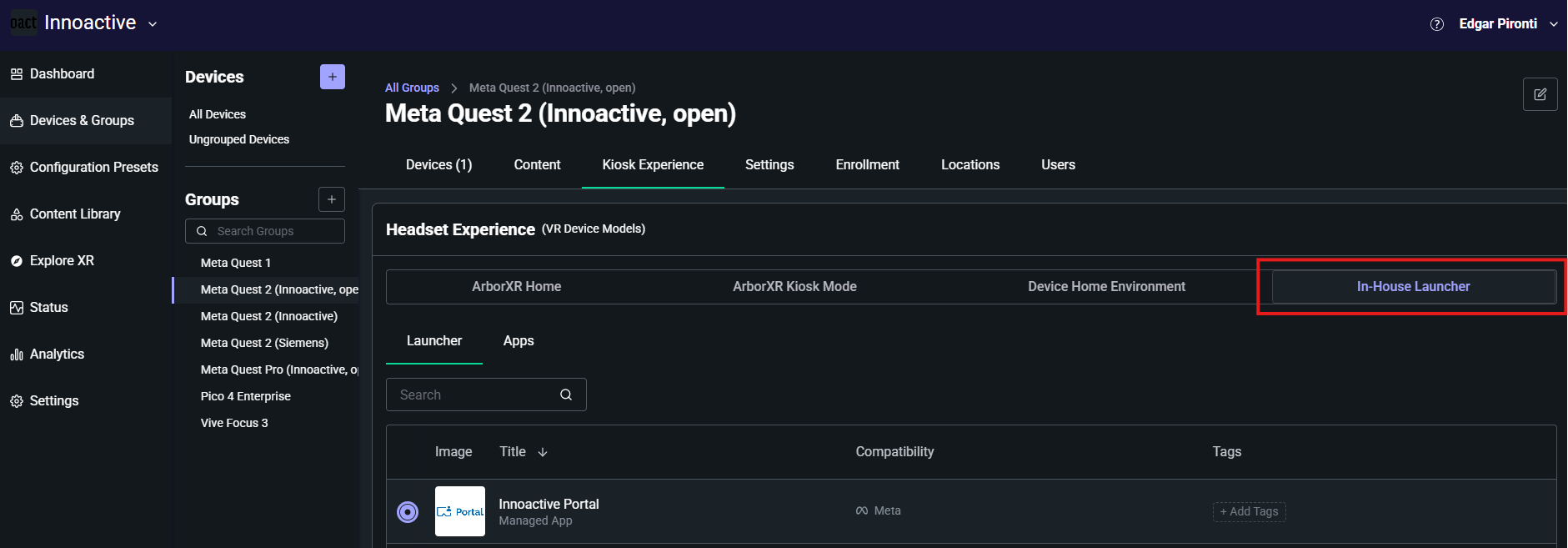Click the search magnifier icon in Launcher search
The image size is (1568, 548).
point(566,395)
